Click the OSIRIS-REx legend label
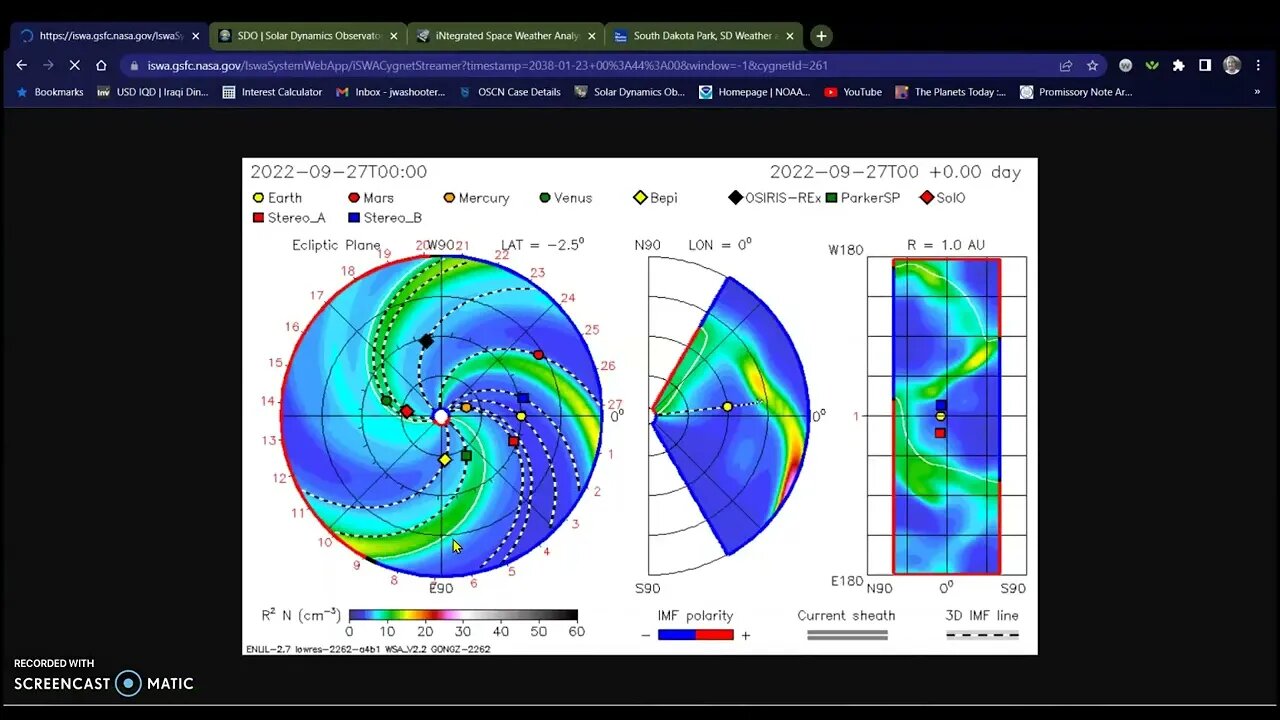The height and width of the screenshot is (720, 1280). (783, 198)
